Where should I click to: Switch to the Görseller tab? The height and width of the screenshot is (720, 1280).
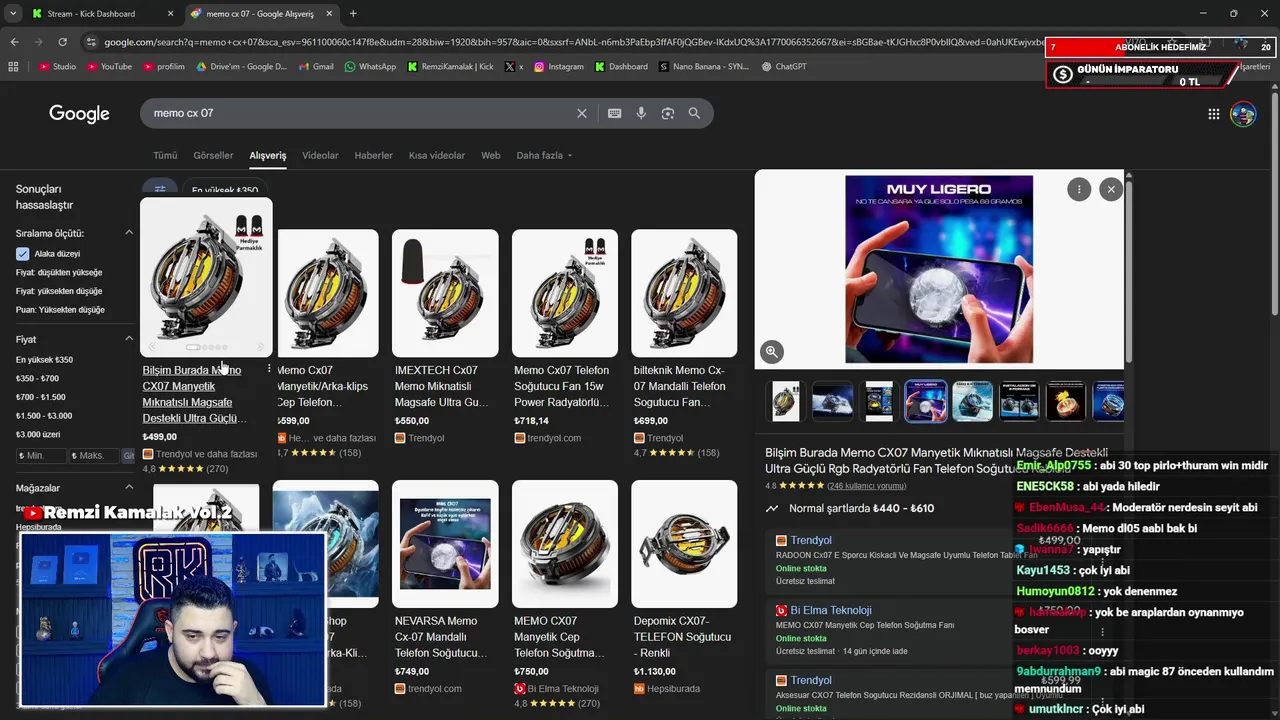point(213,156)
